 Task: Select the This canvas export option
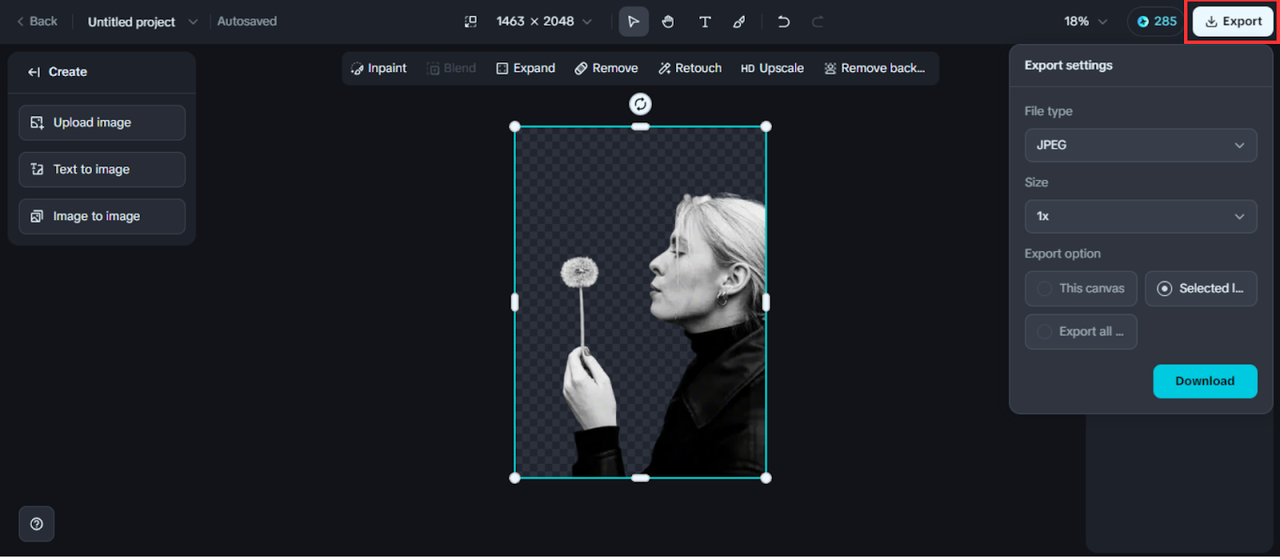(1081, 288)
